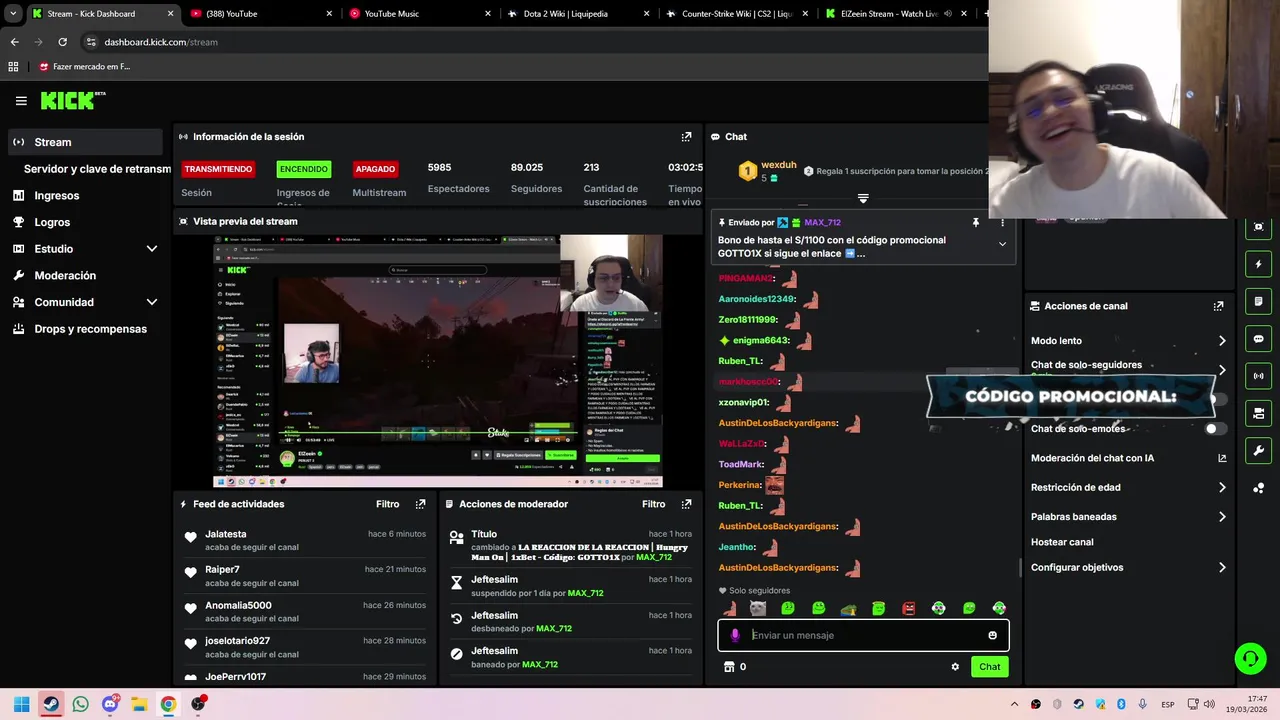Open the emoji picker in message box
The image size is (1280, 720).
coord(992,635)
